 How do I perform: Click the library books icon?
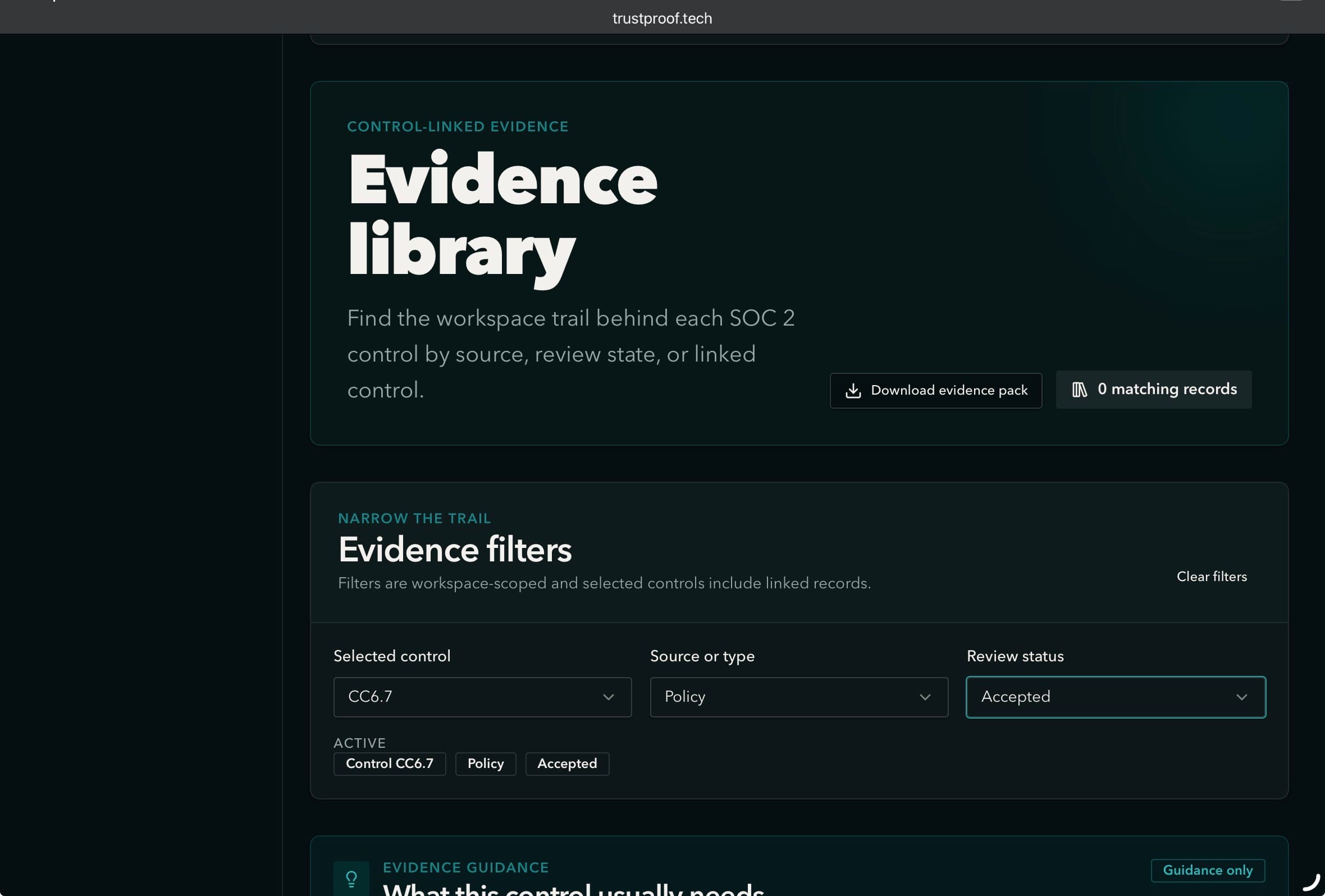pyautogui.click(x=1079, y=389)
